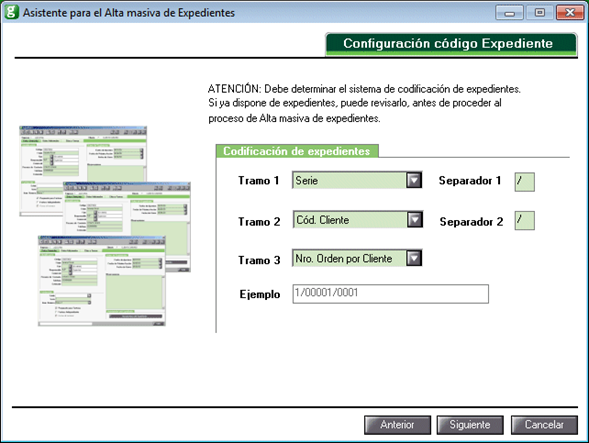Click the green application icon in title bar
The width and height of the screenshot is (589, 443).
[11, 12]
